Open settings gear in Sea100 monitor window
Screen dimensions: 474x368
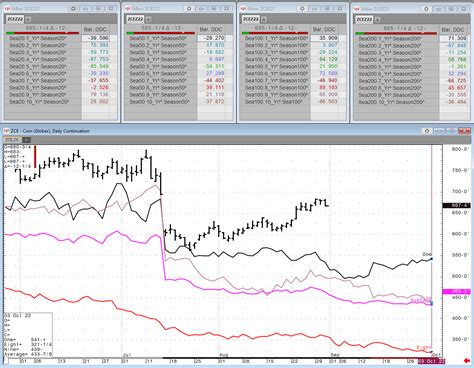pos(302,9)
